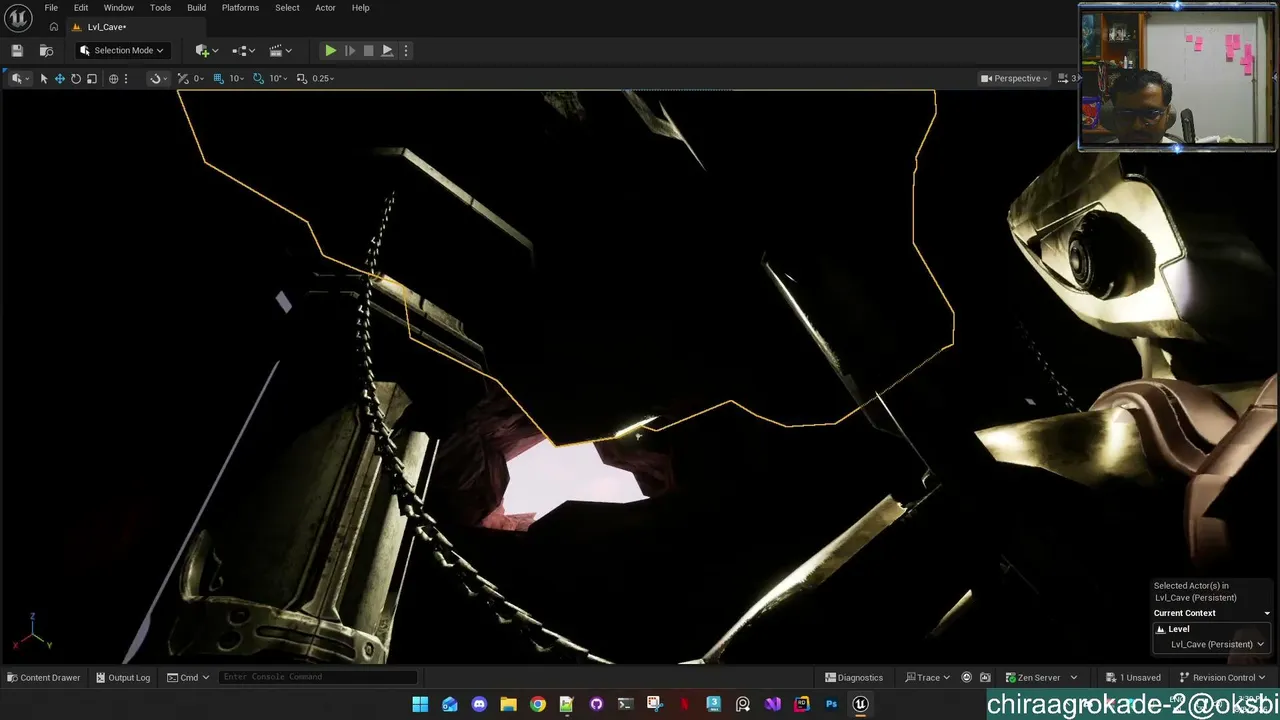Open the Unreal Engine logo menu
1280x720 pixels.
18,17
